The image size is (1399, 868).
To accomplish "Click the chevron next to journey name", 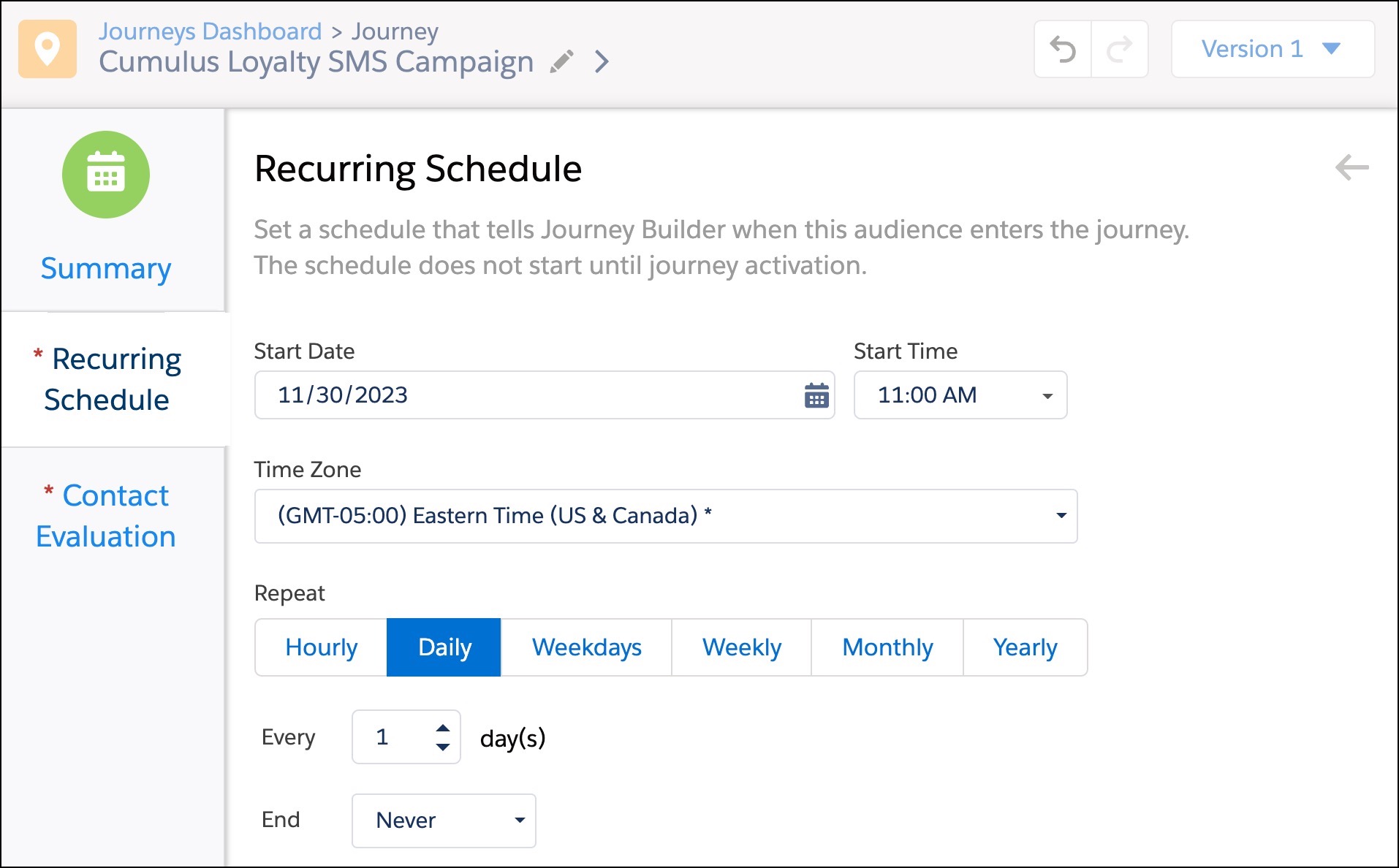I will 602,62.
